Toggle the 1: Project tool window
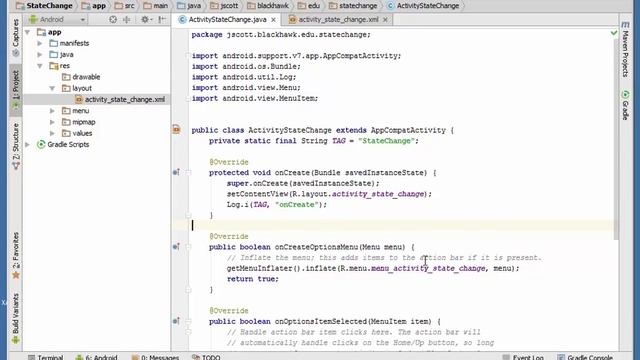This screenshot has height=360, width=640. (16, 89)
